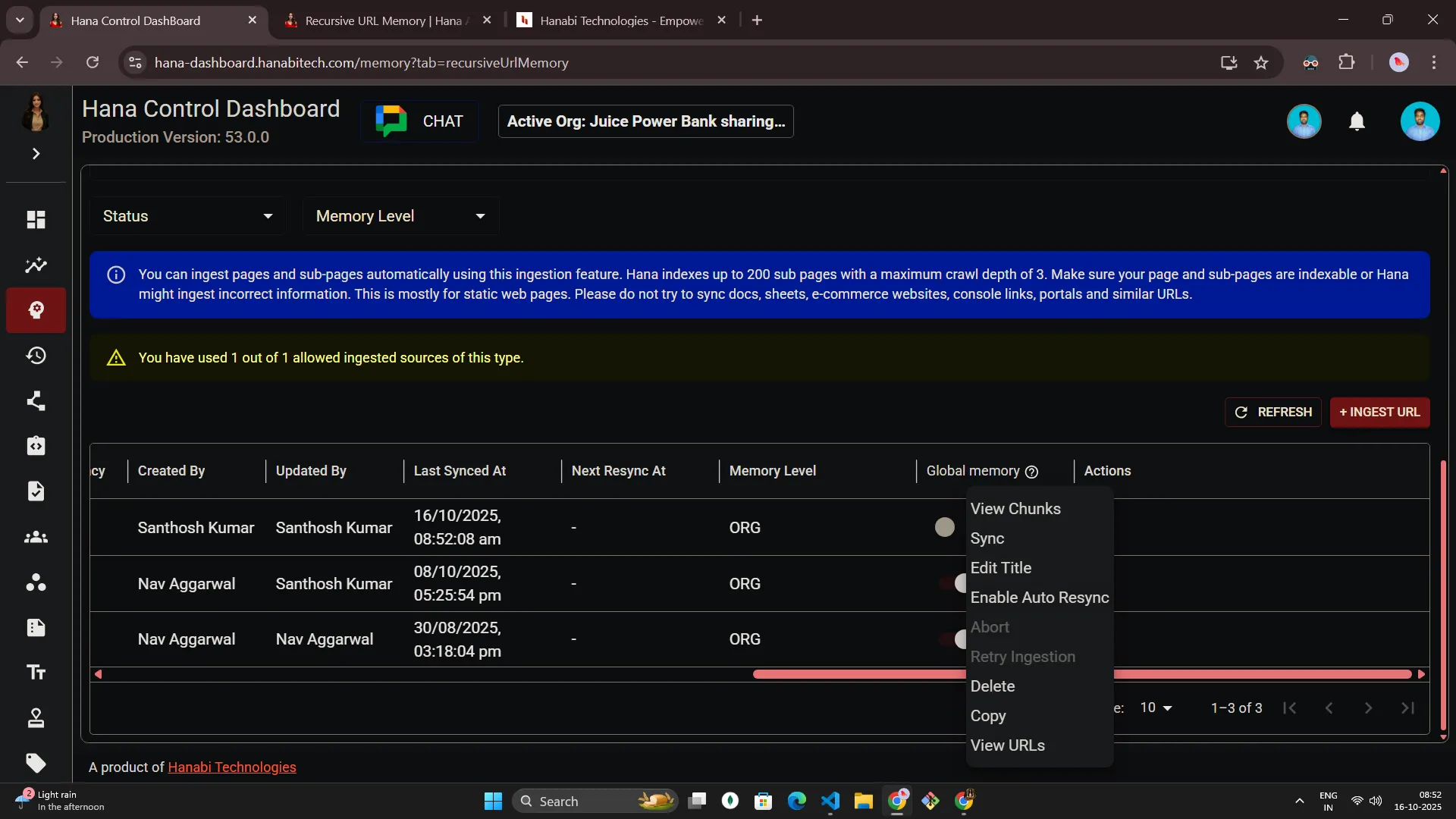
Task: Open the Status filter dropdown
Action: [187, 216]
